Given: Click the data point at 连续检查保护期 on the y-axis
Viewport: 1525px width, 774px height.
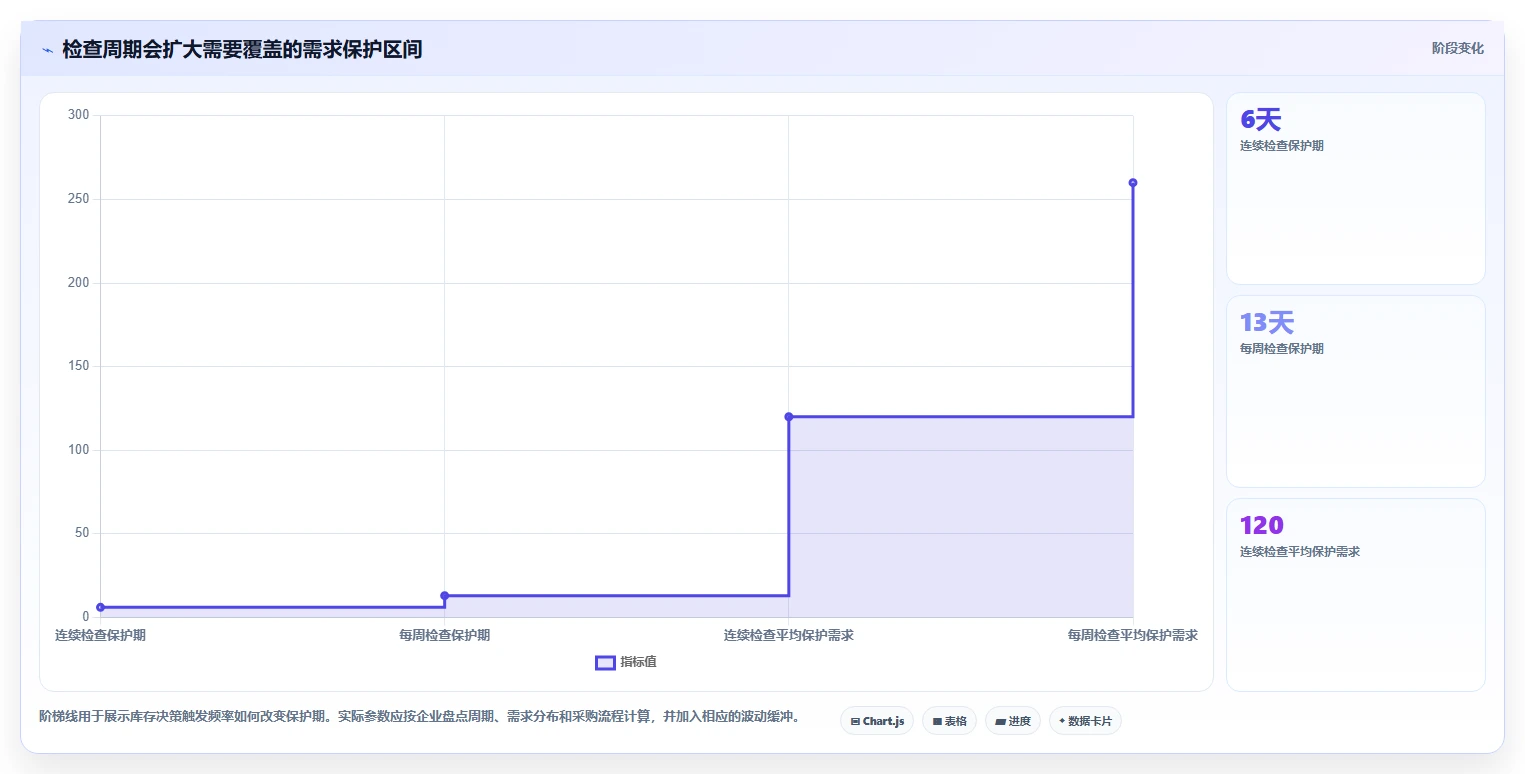Looking at the screenshot, I should click(101, 607).
